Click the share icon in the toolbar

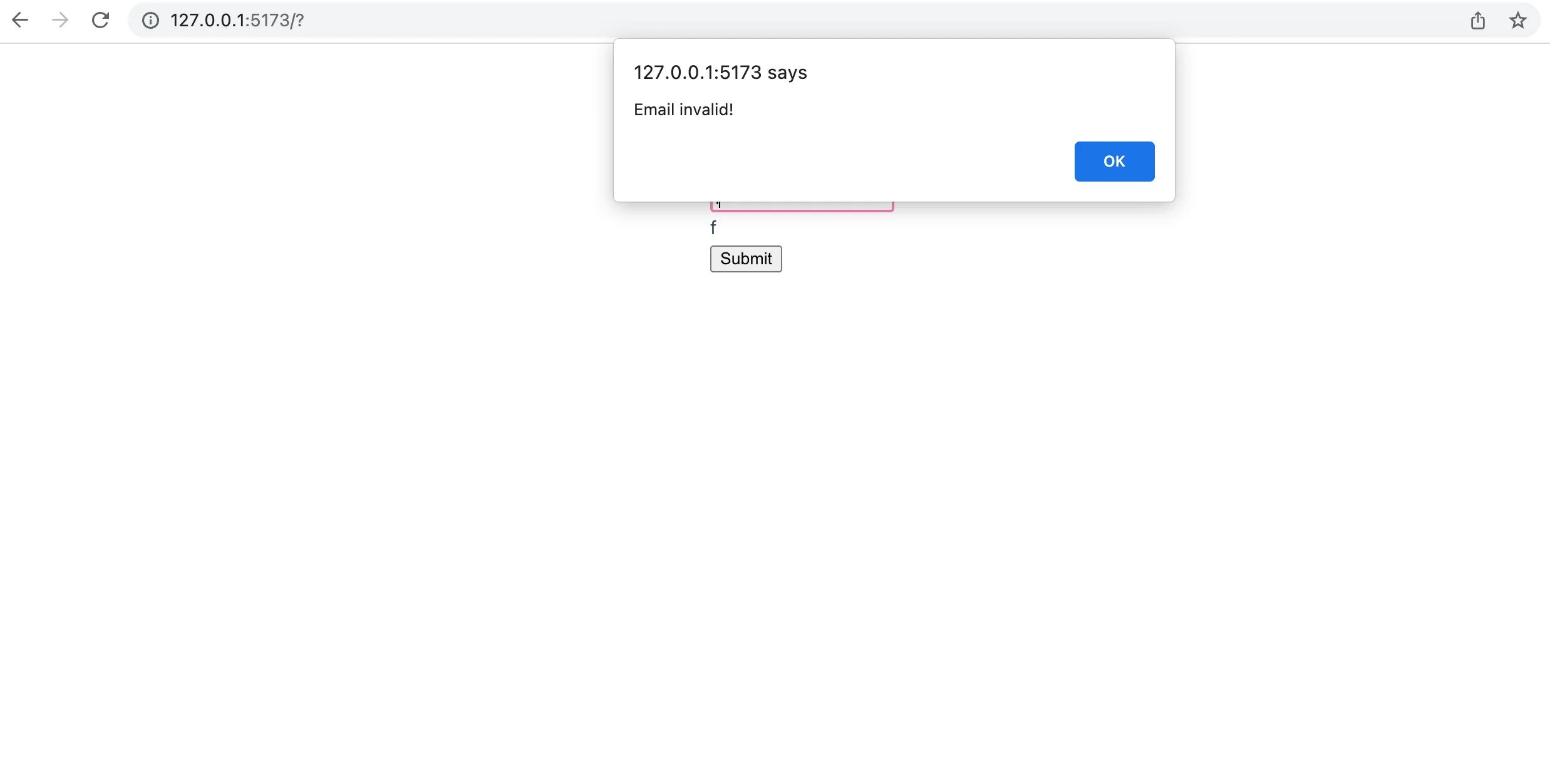pos(1479,20)
